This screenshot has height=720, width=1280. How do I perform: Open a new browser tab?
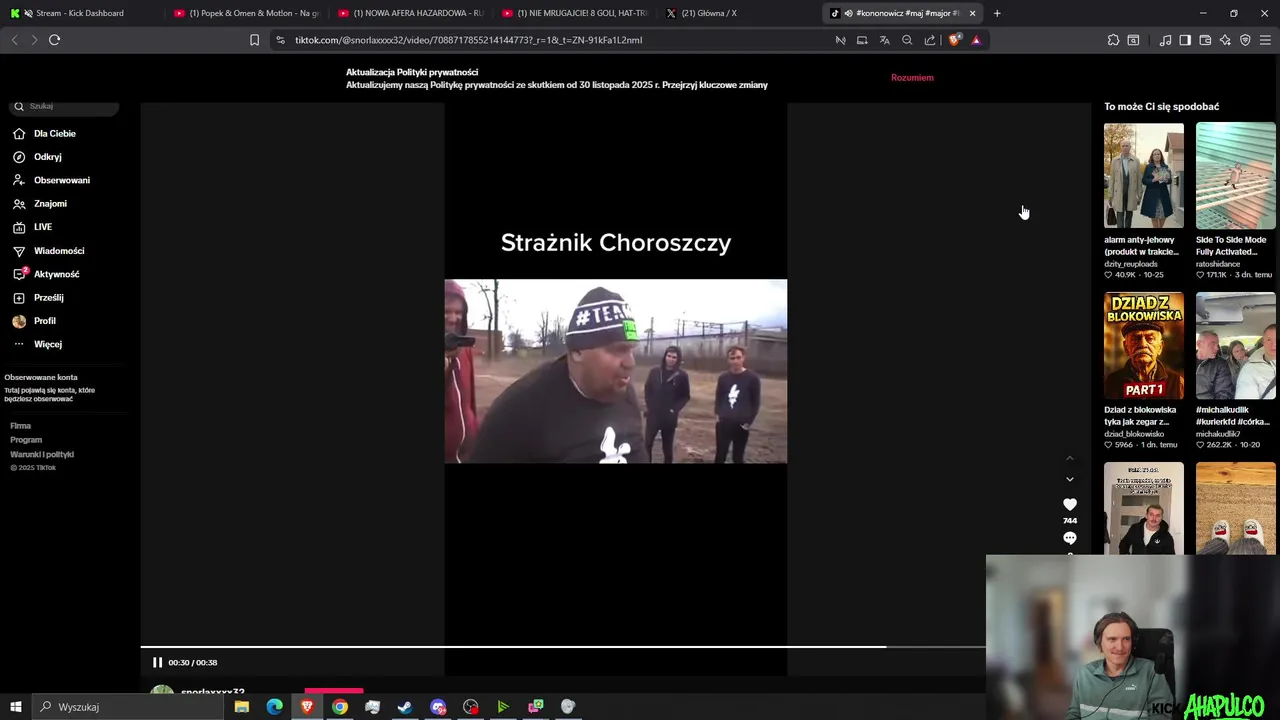click(997, 13)
